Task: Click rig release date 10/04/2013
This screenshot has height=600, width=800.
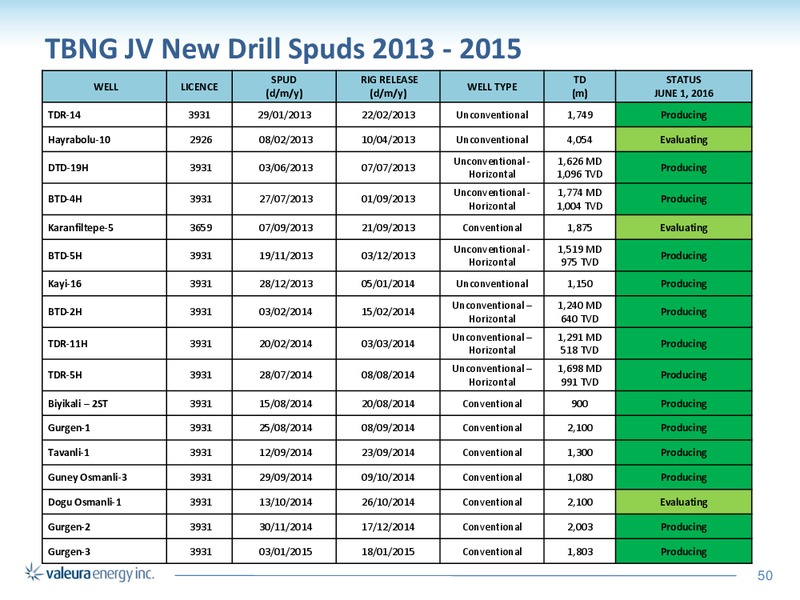Action: coord(388,140)
